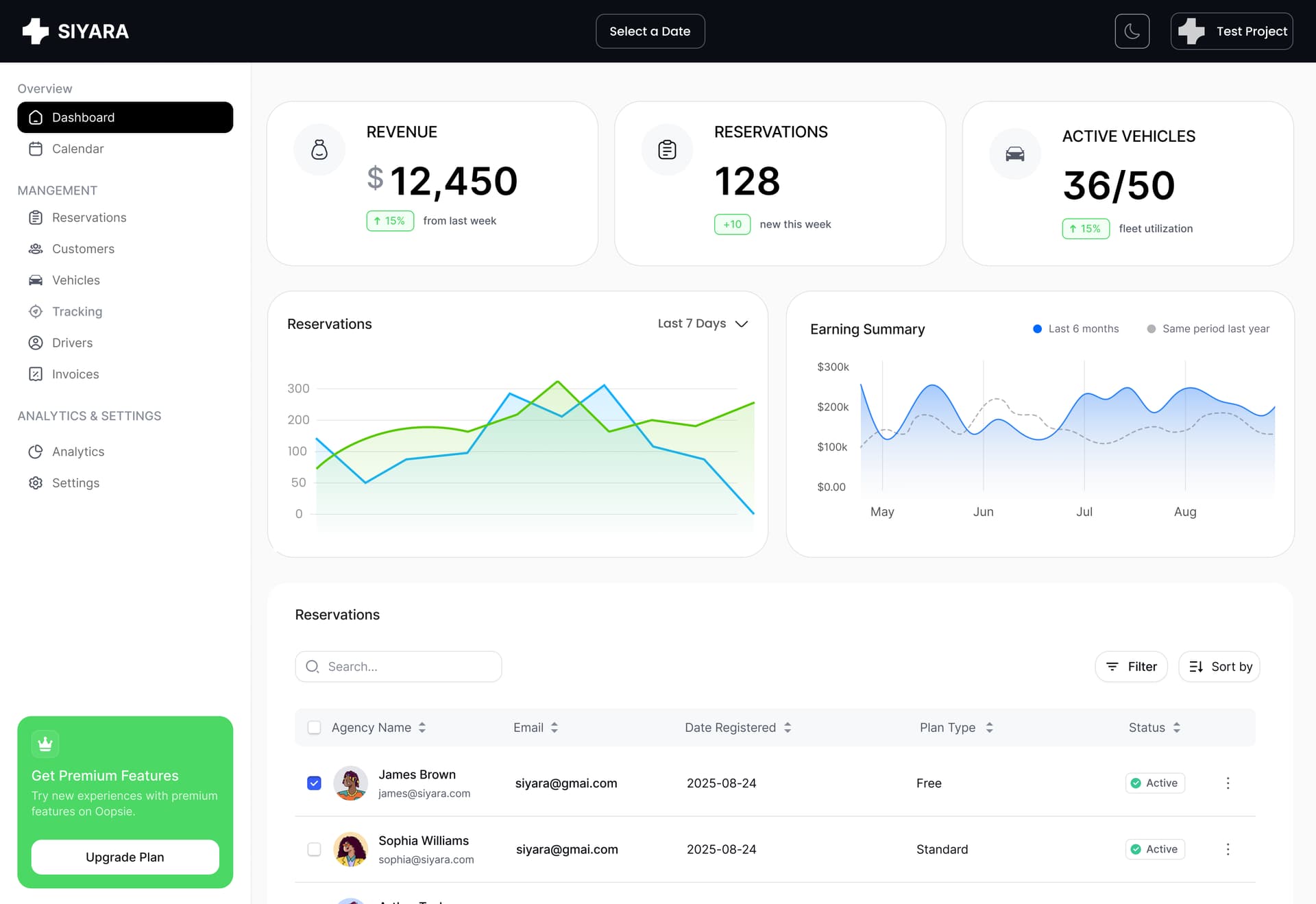Click the $12,450 revenue value
The width and height of the screenshot is (1316, 904).
(x=442, y=181)
